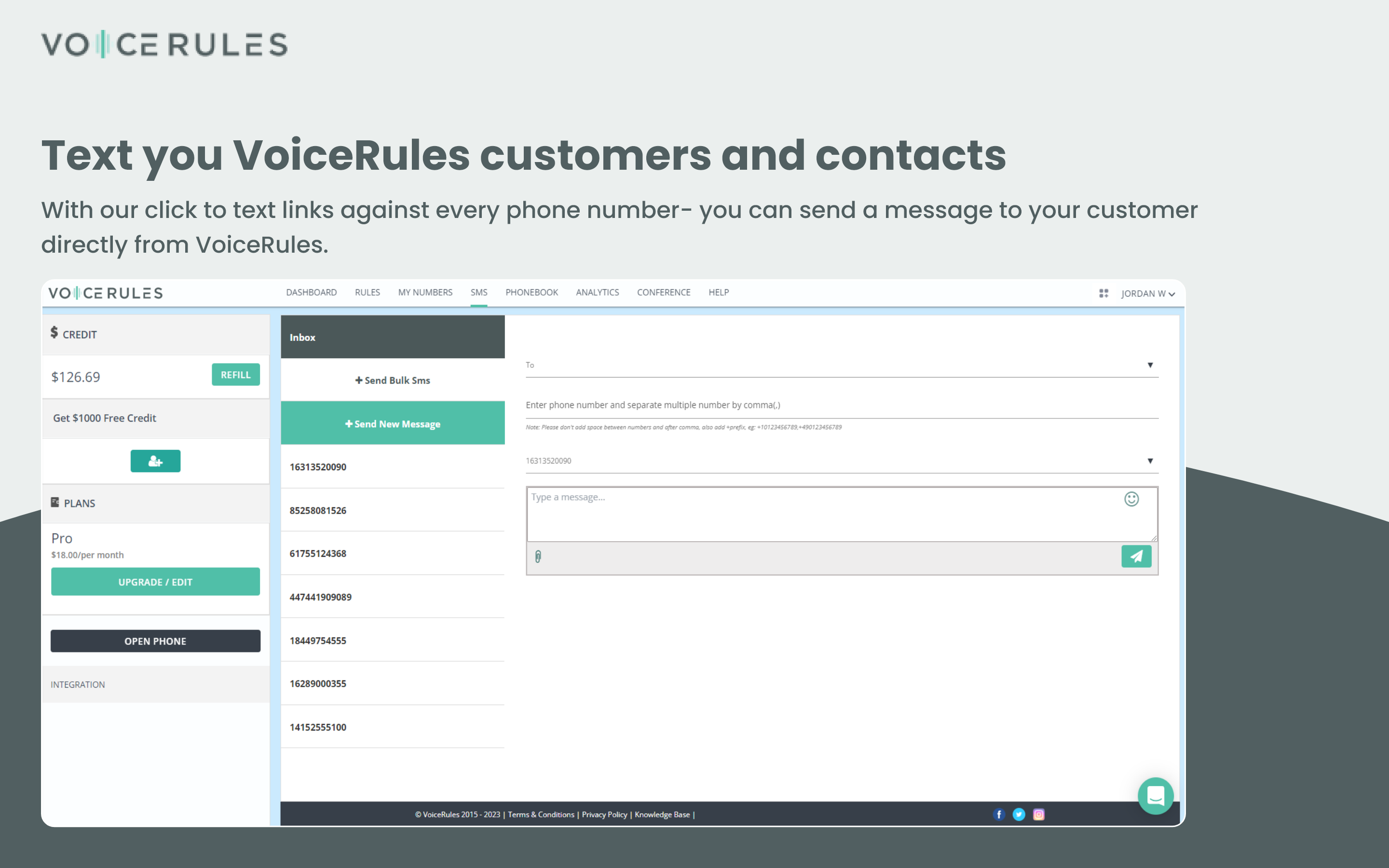Open the emoji smiley picker

coord(1131,499)
